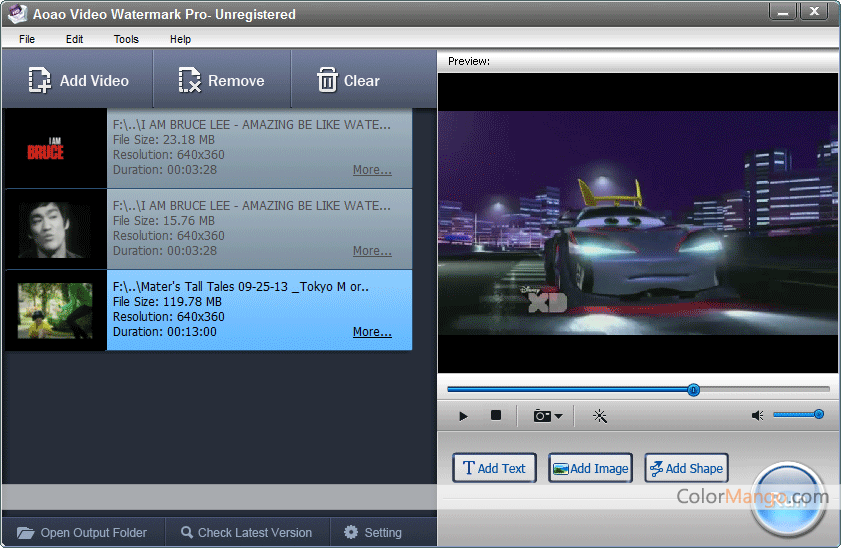
Task: Open the snapshot camera dropdown
Action: coord(548,416)
